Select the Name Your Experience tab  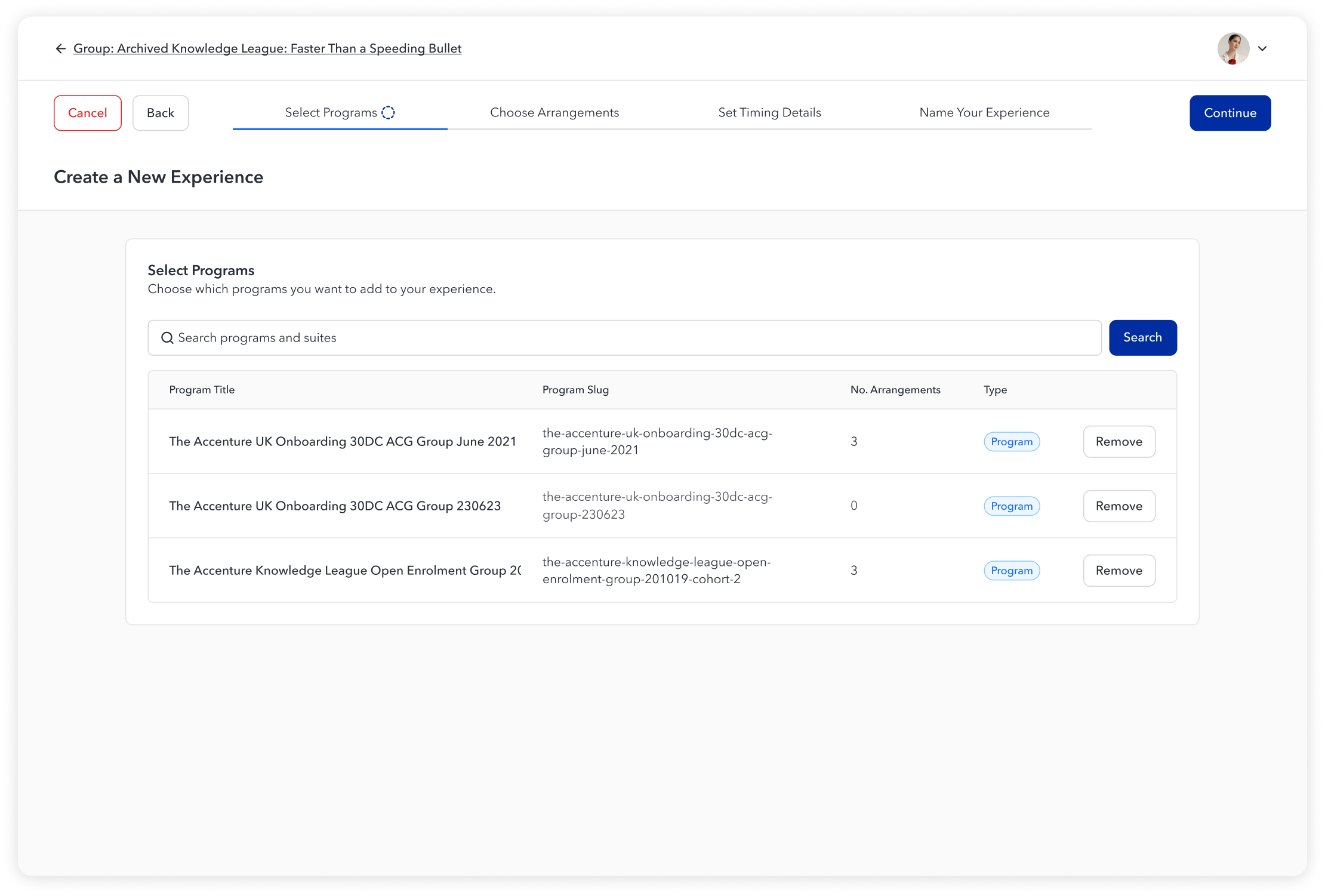984,113
